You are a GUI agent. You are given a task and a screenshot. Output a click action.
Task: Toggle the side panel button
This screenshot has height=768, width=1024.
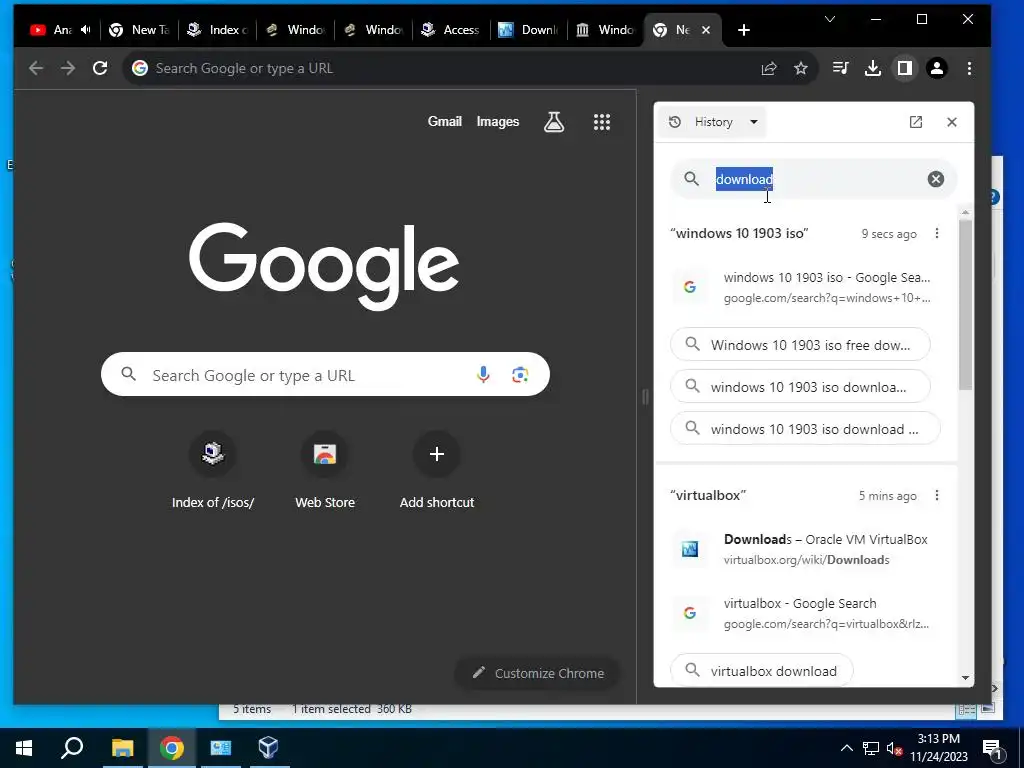[904, 68]
